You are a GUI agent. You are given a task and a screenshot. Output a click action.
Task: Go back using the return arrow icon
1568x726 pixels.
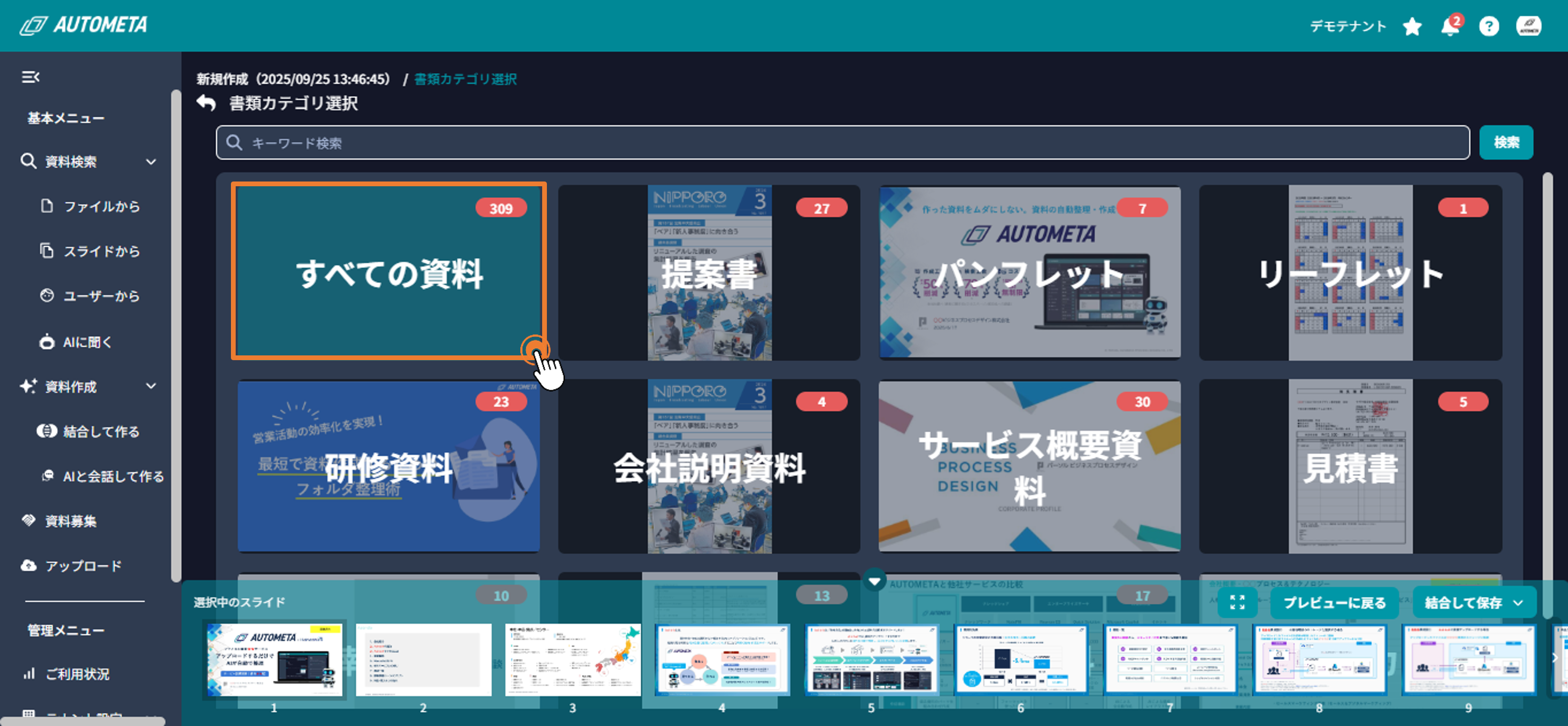(206, 103)
